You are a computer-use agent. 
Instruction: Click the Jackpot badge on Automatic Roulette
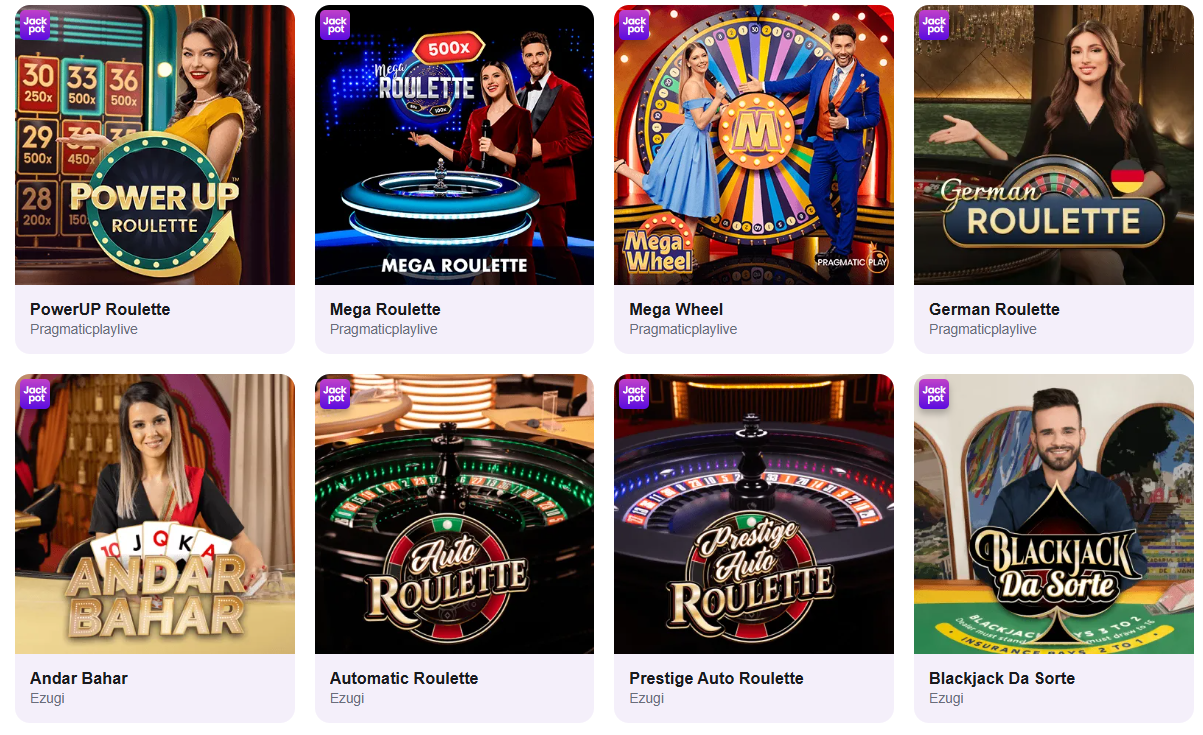coord(334,393)
